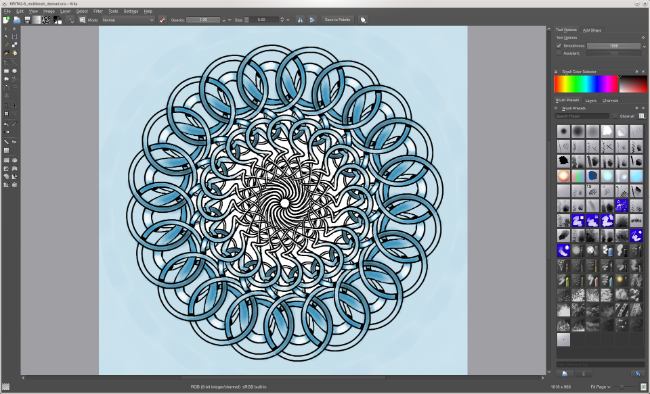
Task: Close the Brush Presets docker
Action: tap(643, 108)
